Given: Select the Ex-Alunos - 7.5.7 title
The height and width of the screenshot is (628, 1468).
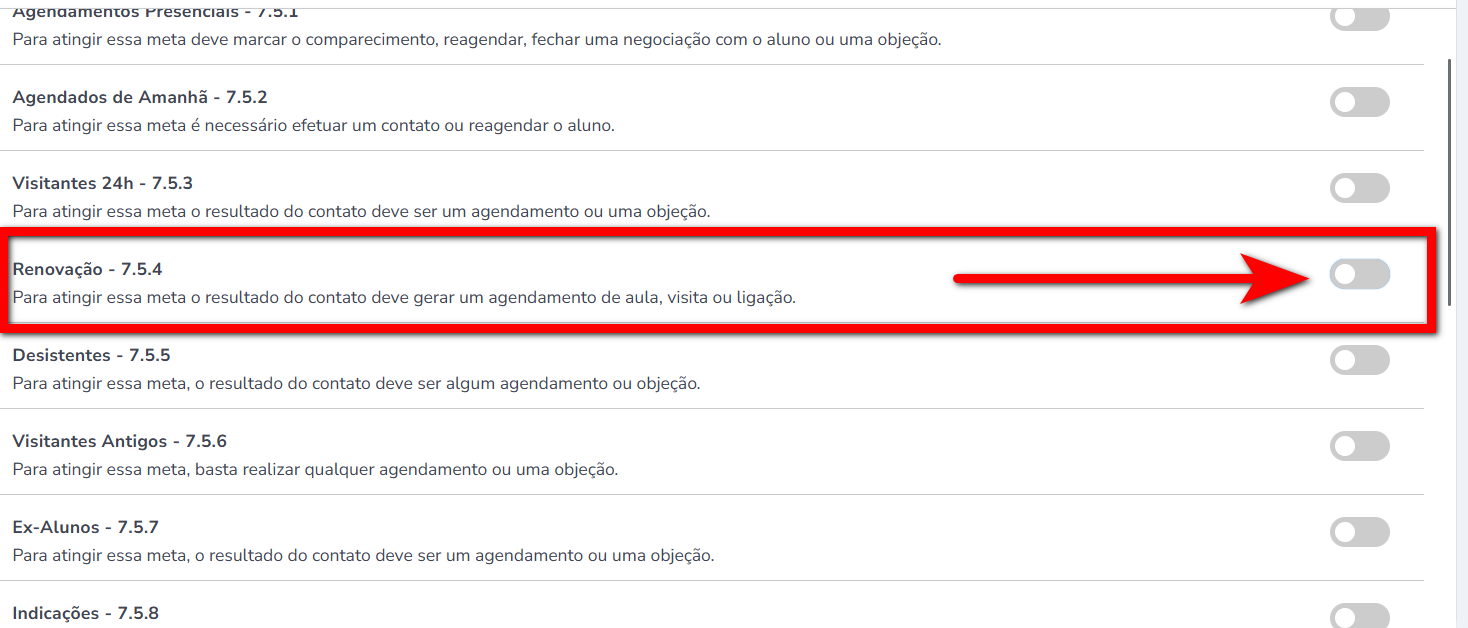Looking at the screenshot, I should 85,527.
